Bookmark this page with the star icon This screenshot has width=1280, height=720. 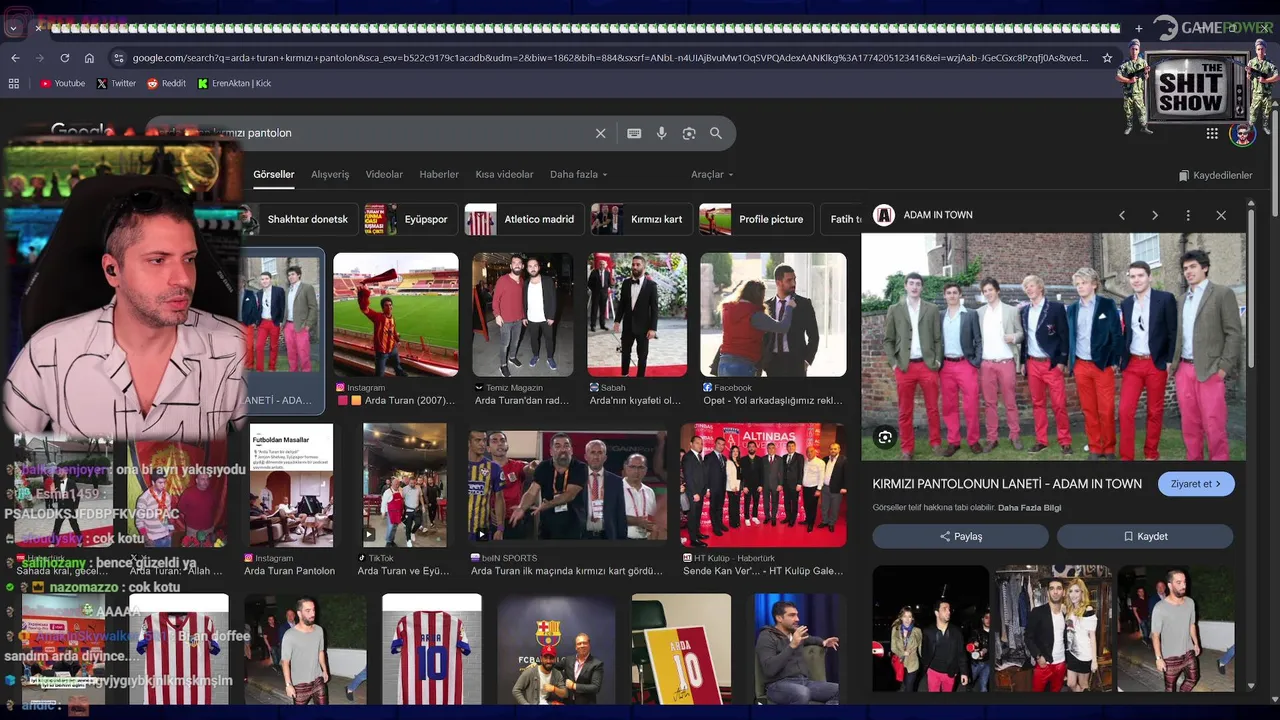coord(1107,58)
